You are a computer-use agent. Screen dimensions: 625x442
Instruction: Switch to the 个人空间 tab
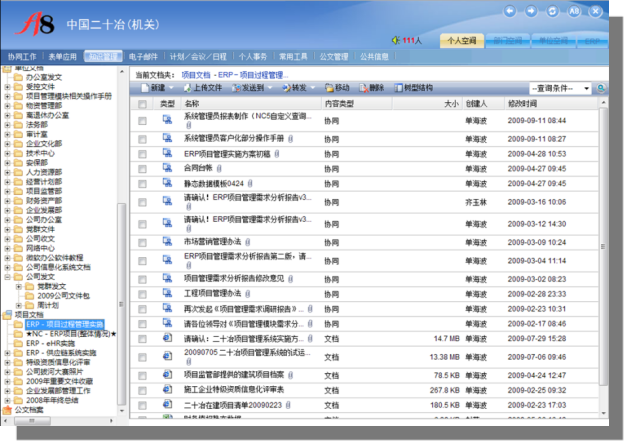(462, 41)
